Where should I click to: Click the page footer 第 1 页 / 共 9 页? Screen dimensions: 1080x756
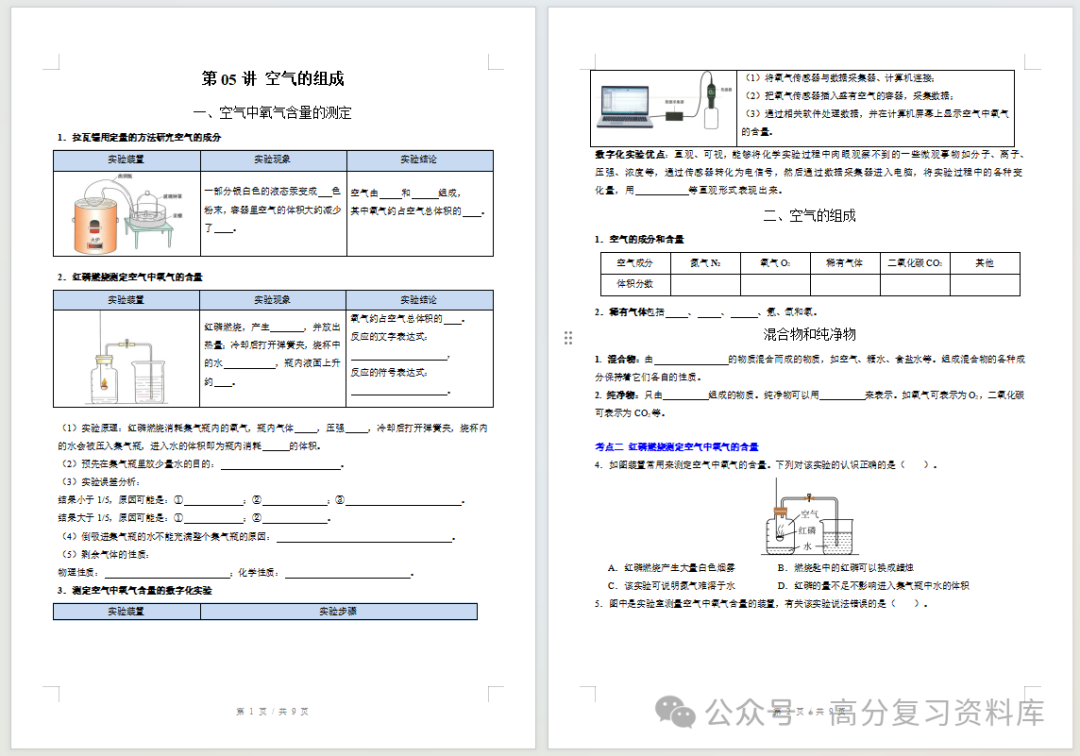(x=273, y=711)
